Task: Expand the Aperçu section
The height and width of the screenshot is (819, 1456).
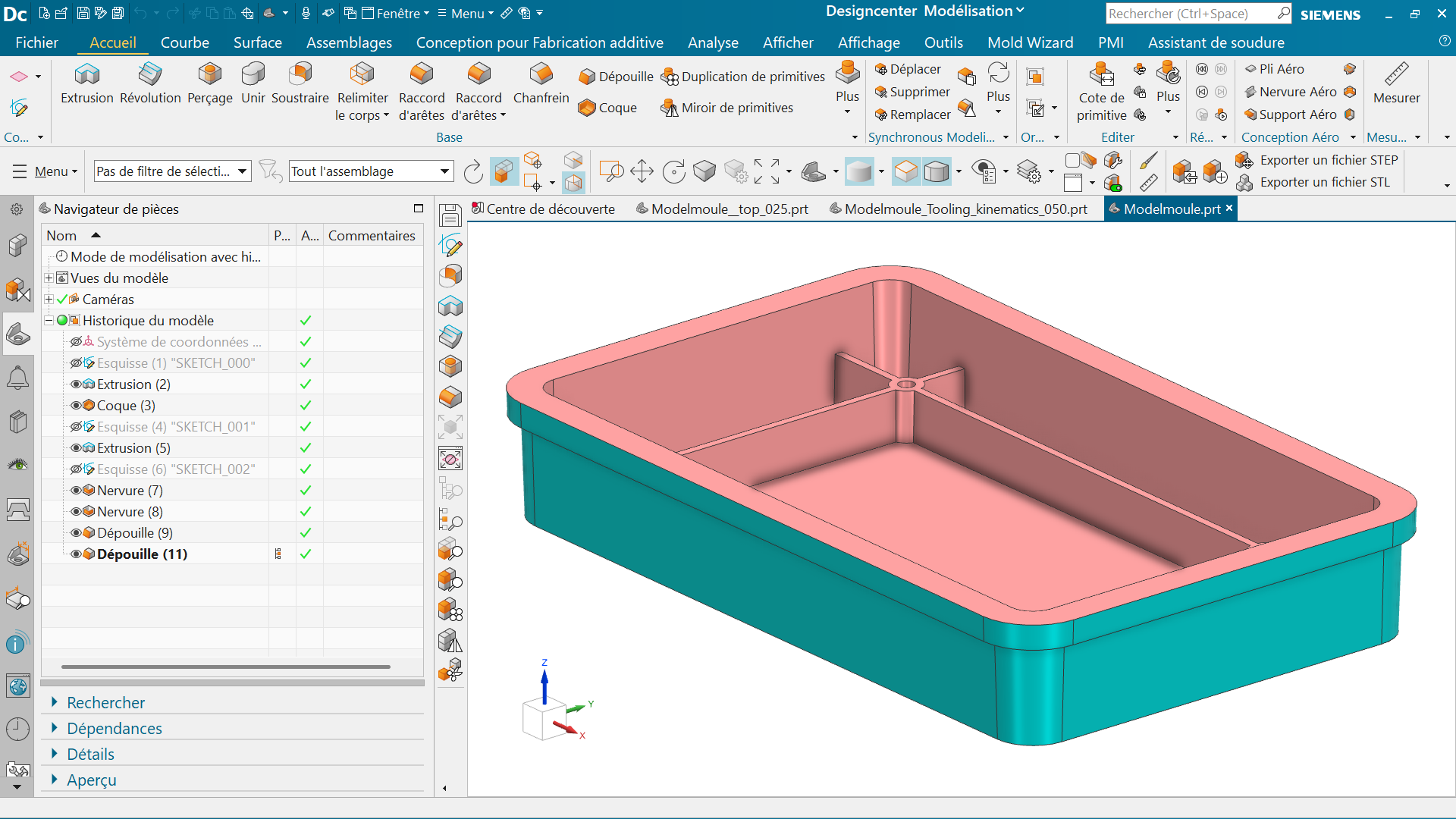Action: [91, 780]
